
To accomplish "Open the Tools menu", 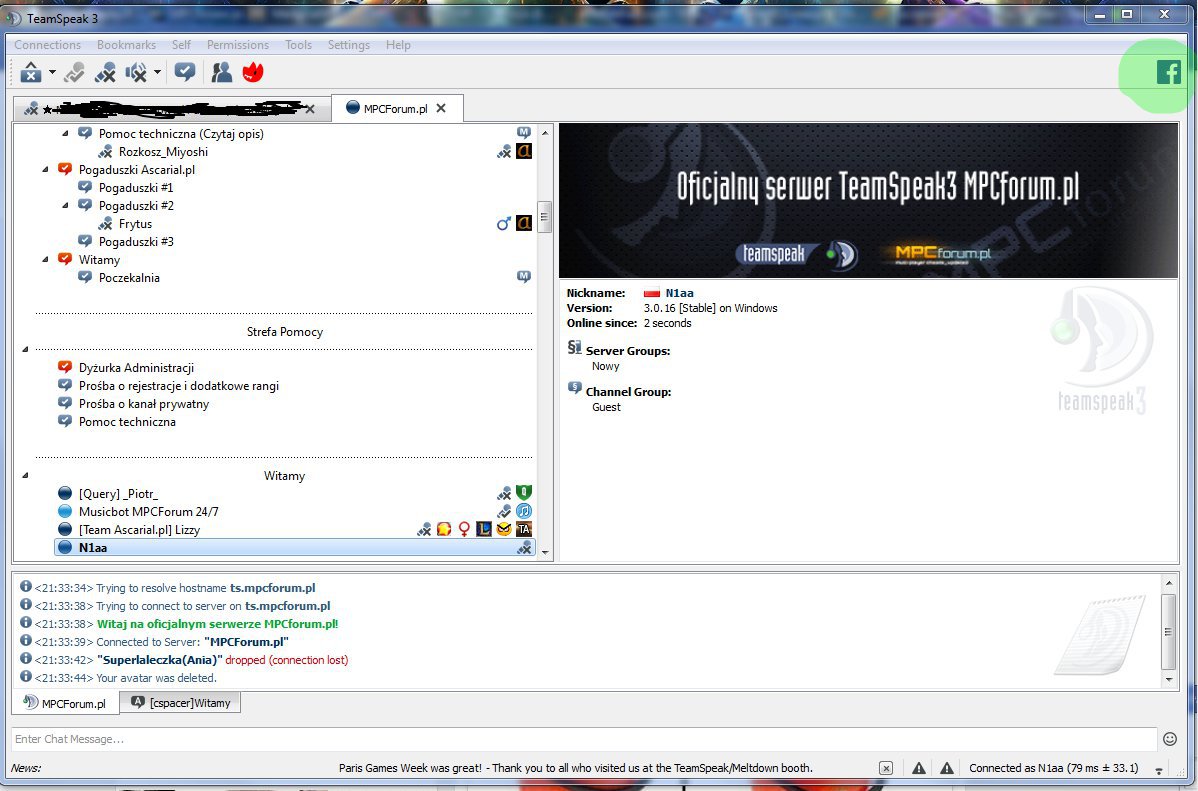I will coord(298,45).
